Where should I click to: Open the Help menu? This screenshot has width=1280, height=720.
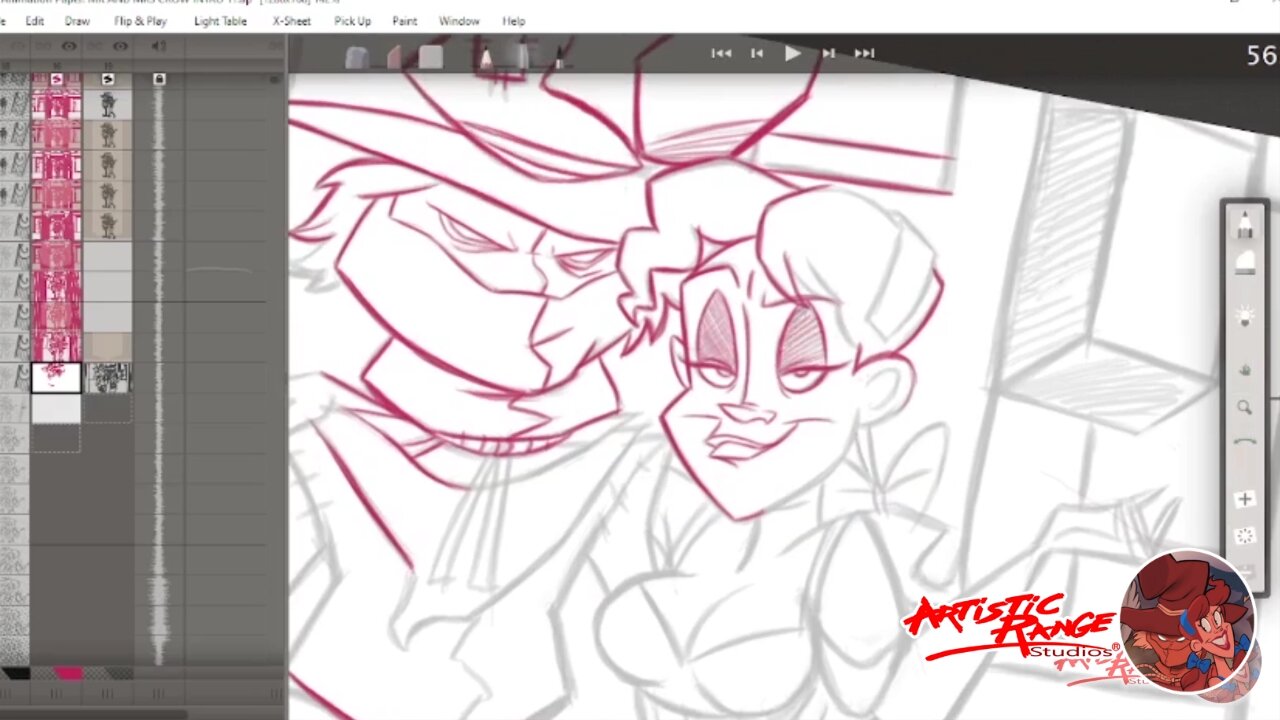click(x=513, y=21)
